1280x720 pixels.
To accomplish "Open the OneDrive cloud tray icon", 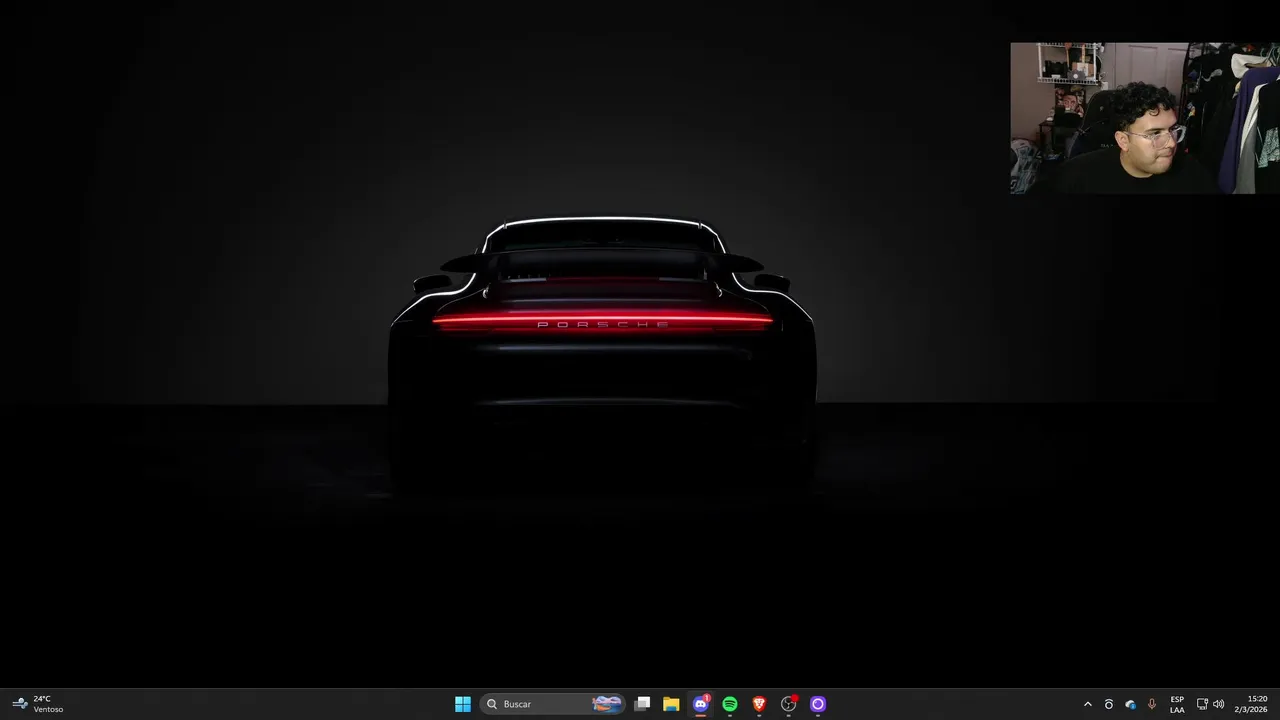I will tap(1130, 704).
